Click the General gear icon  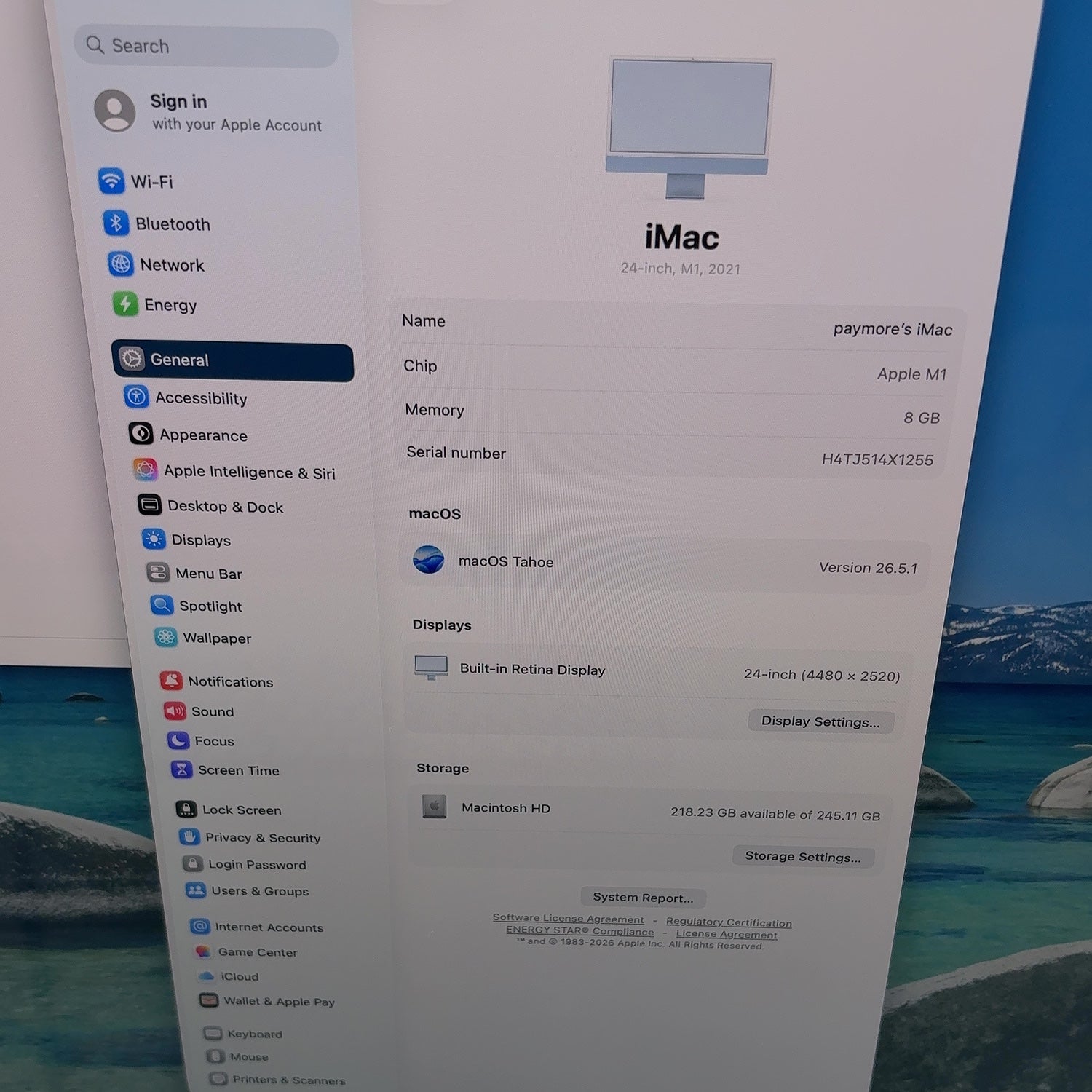tap(132, 358)
